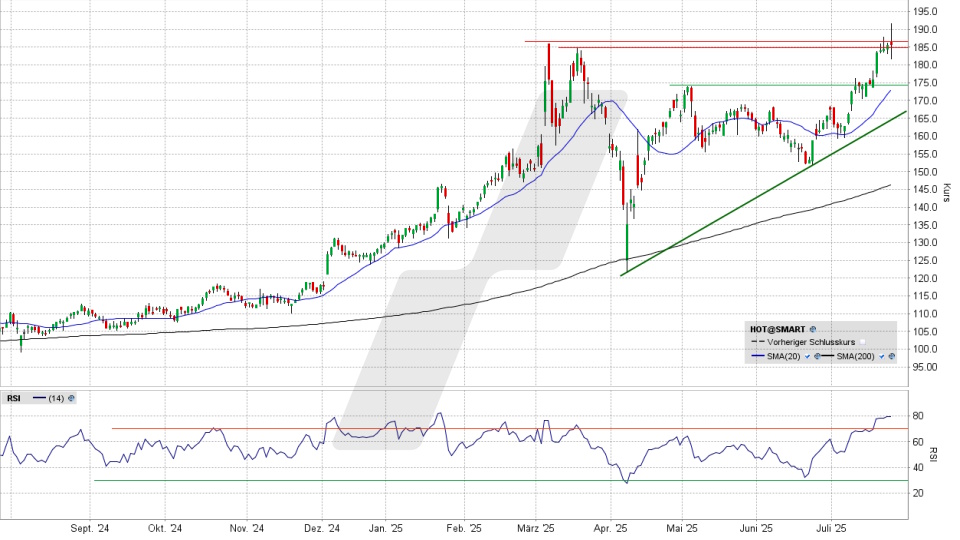
Task: Click the 95.00 price axis value
Action: (925, 367)
